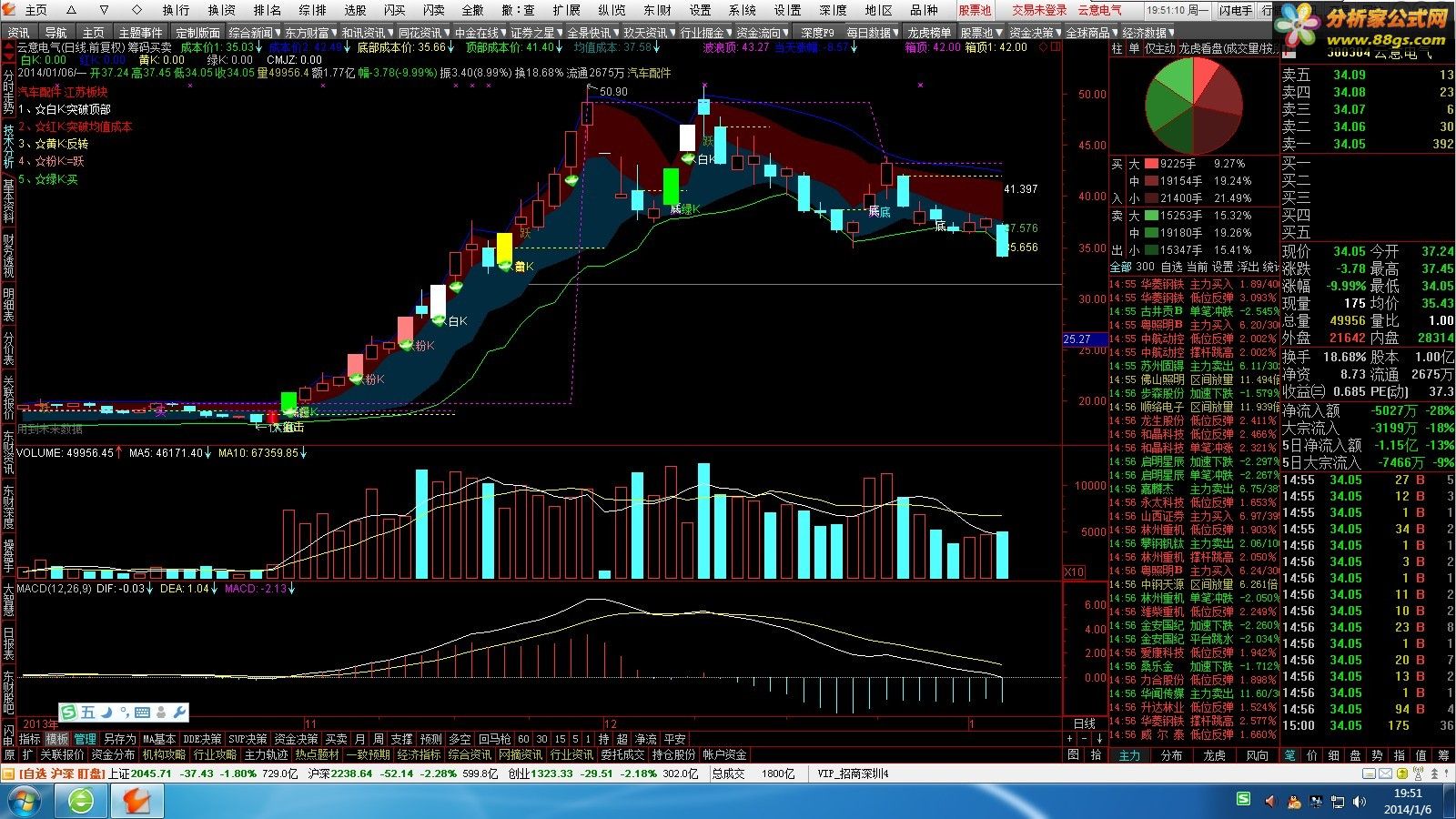Click the 深度F9 button

pos(817,32)
